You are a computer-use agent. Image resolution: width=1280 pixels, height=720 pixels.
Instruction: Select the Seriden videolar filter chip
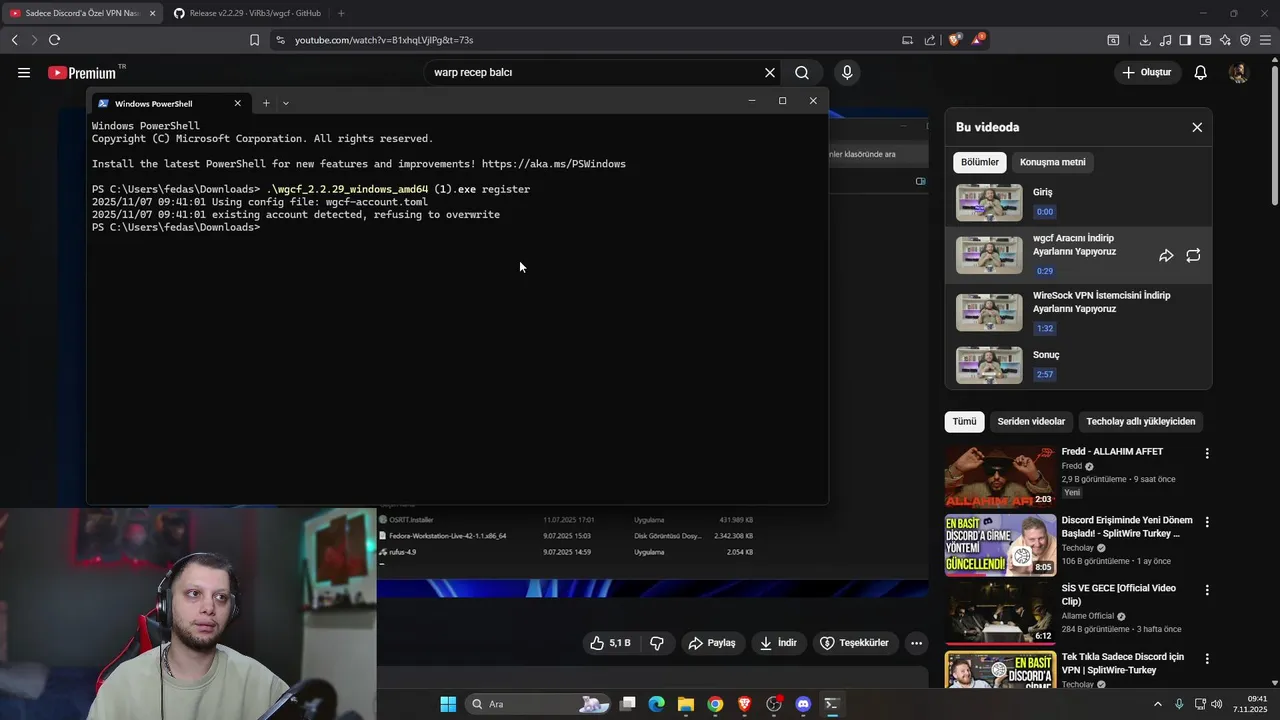[1031, 422]
